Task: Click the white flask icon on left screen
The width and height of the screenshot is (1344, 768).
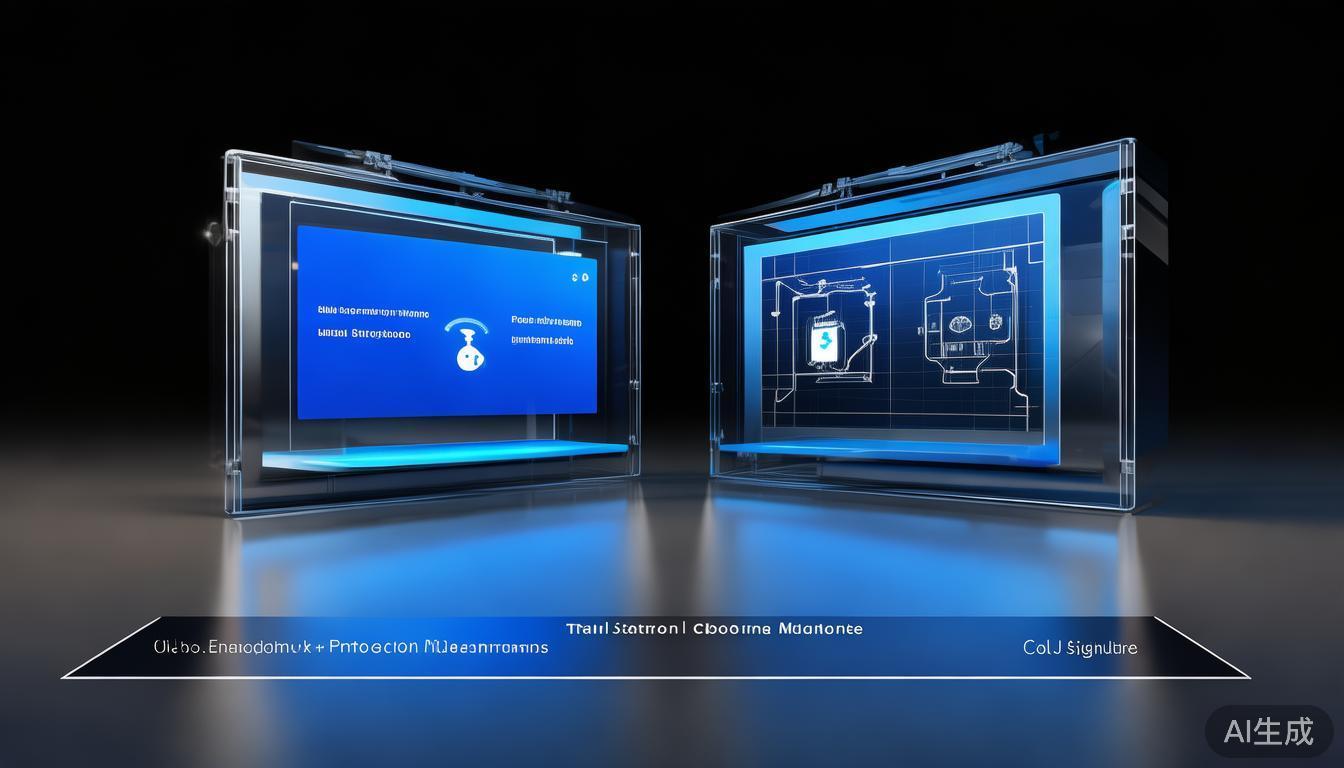Action: tap(465, 354)
